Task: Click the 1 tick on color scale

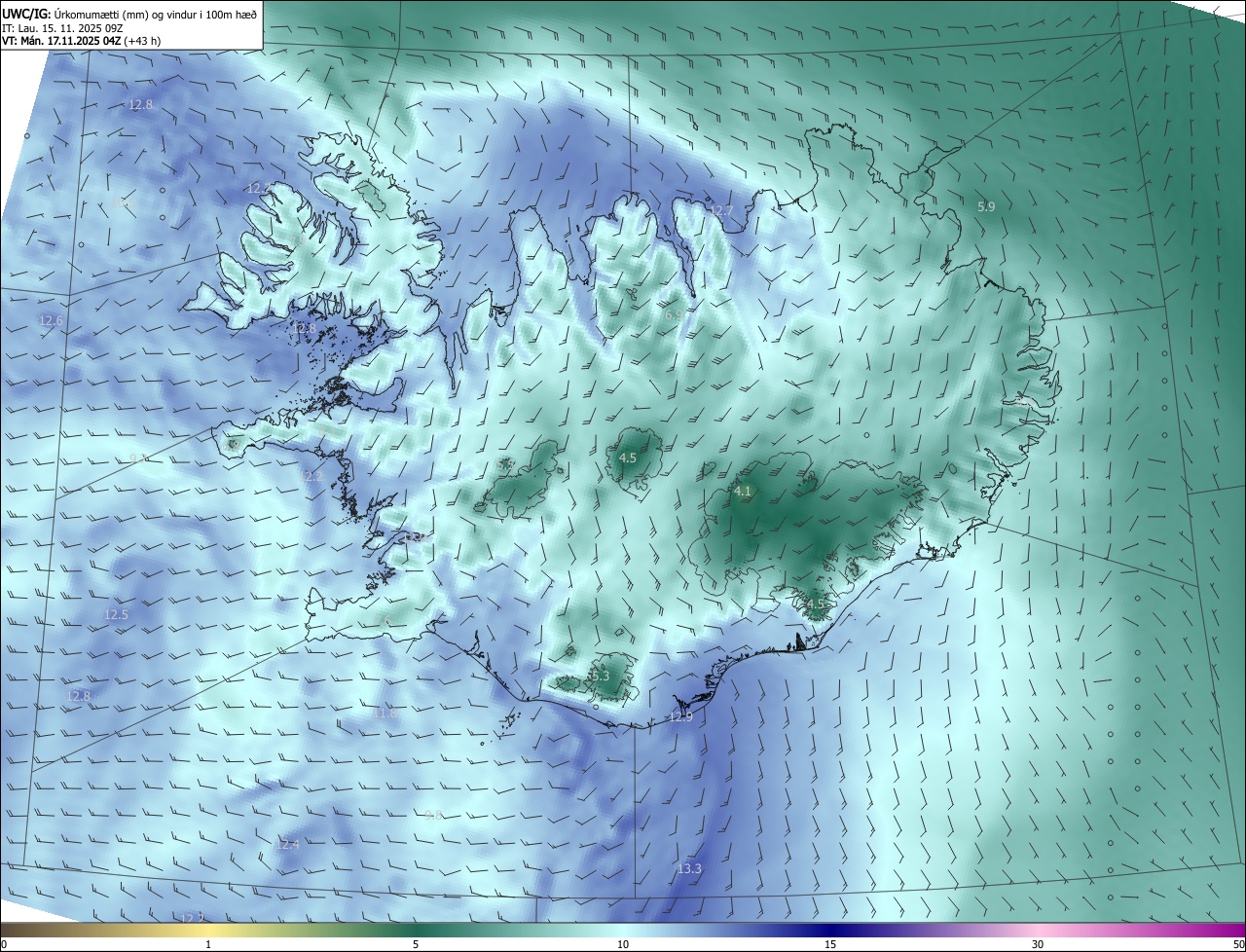Action: point(208,944)
